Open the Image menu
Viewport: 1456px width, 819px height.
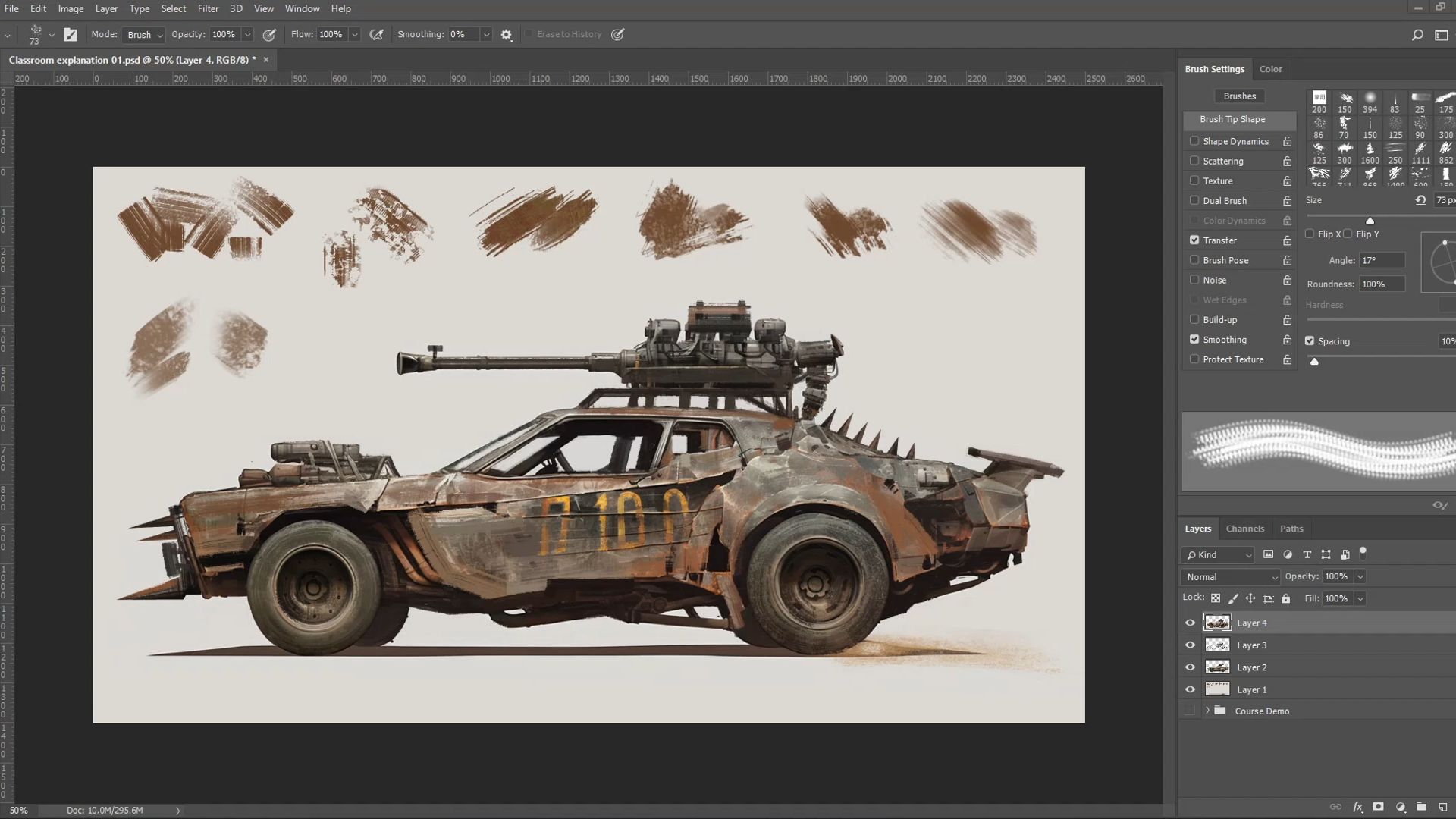[x=71, y=8]
